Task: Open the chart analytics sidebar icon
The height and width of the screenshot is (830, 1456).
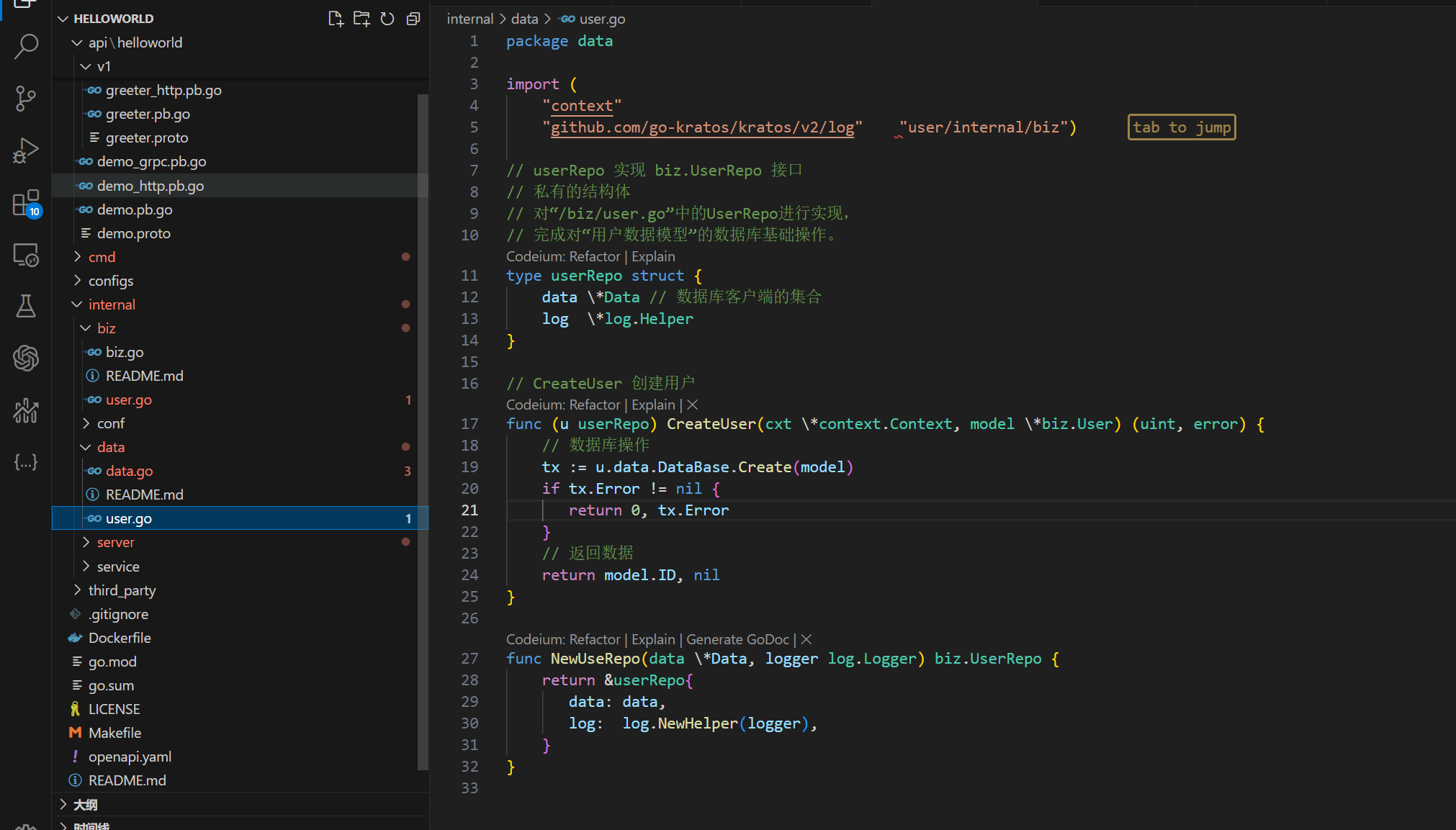Action: tap(26, 410)
